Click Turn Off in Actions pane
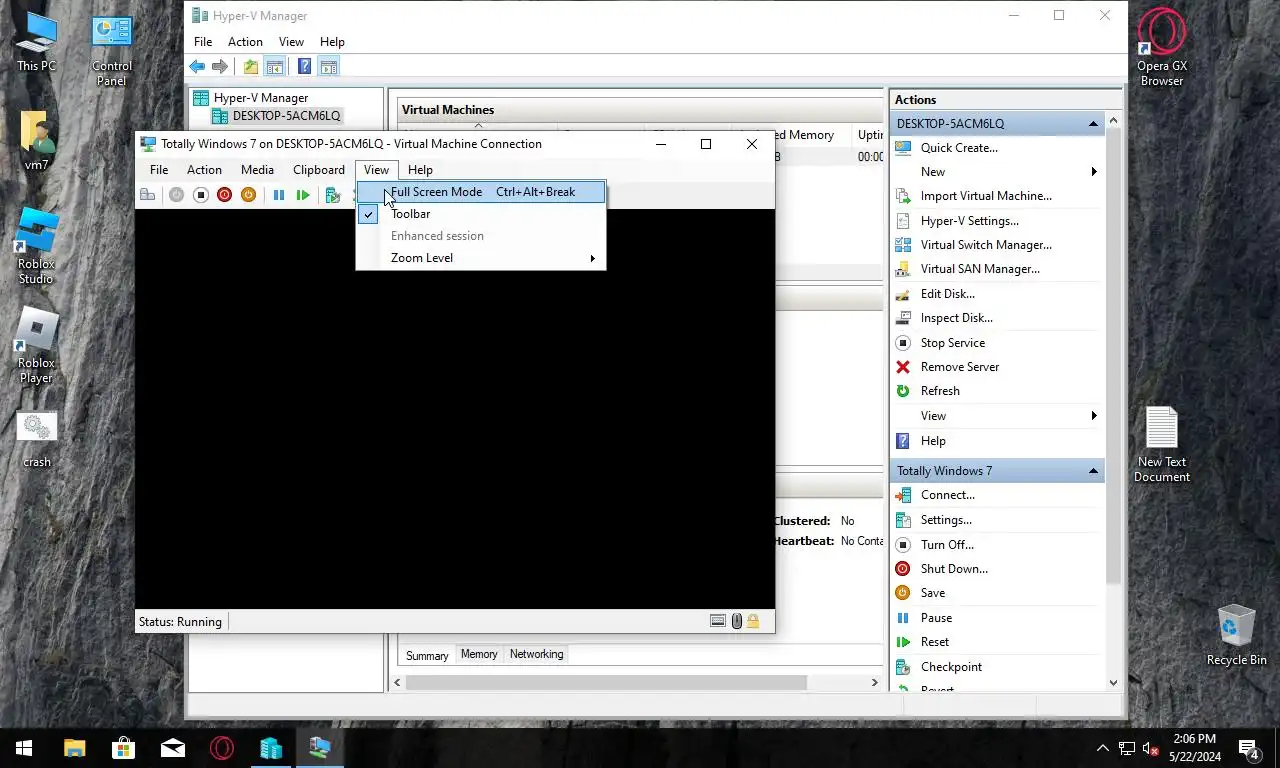This screenshot has width=1280, height=768. point(947,545)
